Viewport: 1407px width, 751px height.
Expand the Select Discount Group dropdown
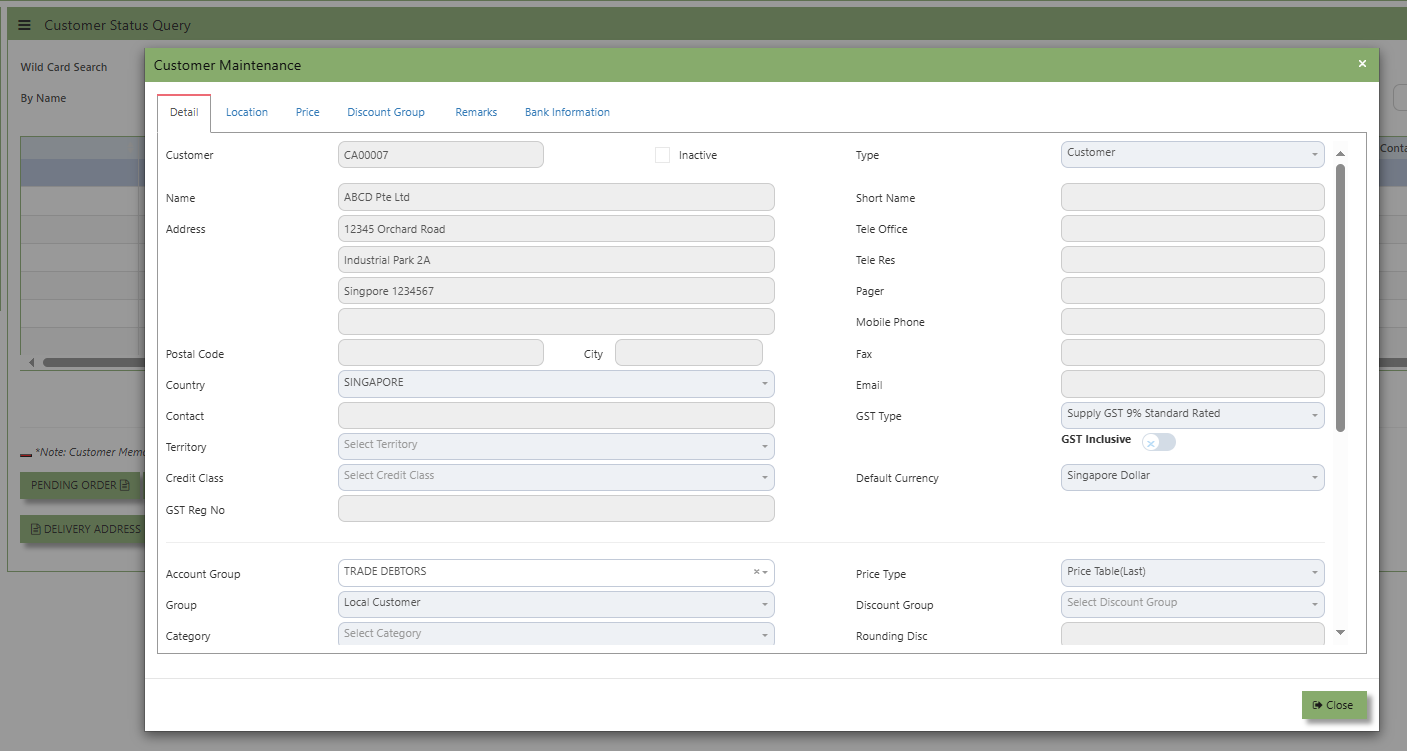pyautogui.click(x=1192, y=604)
